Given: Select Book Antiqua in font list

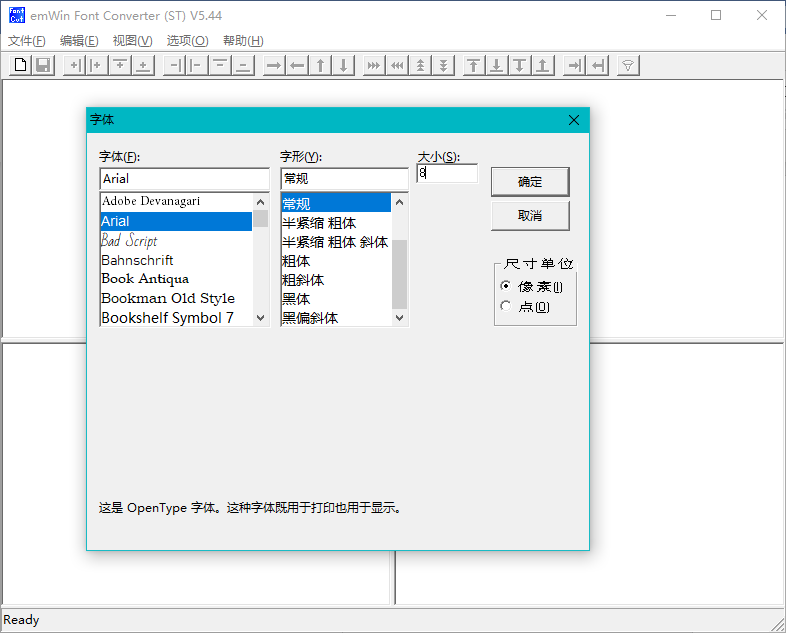Looking at the screenshot, I should (176, 279).
